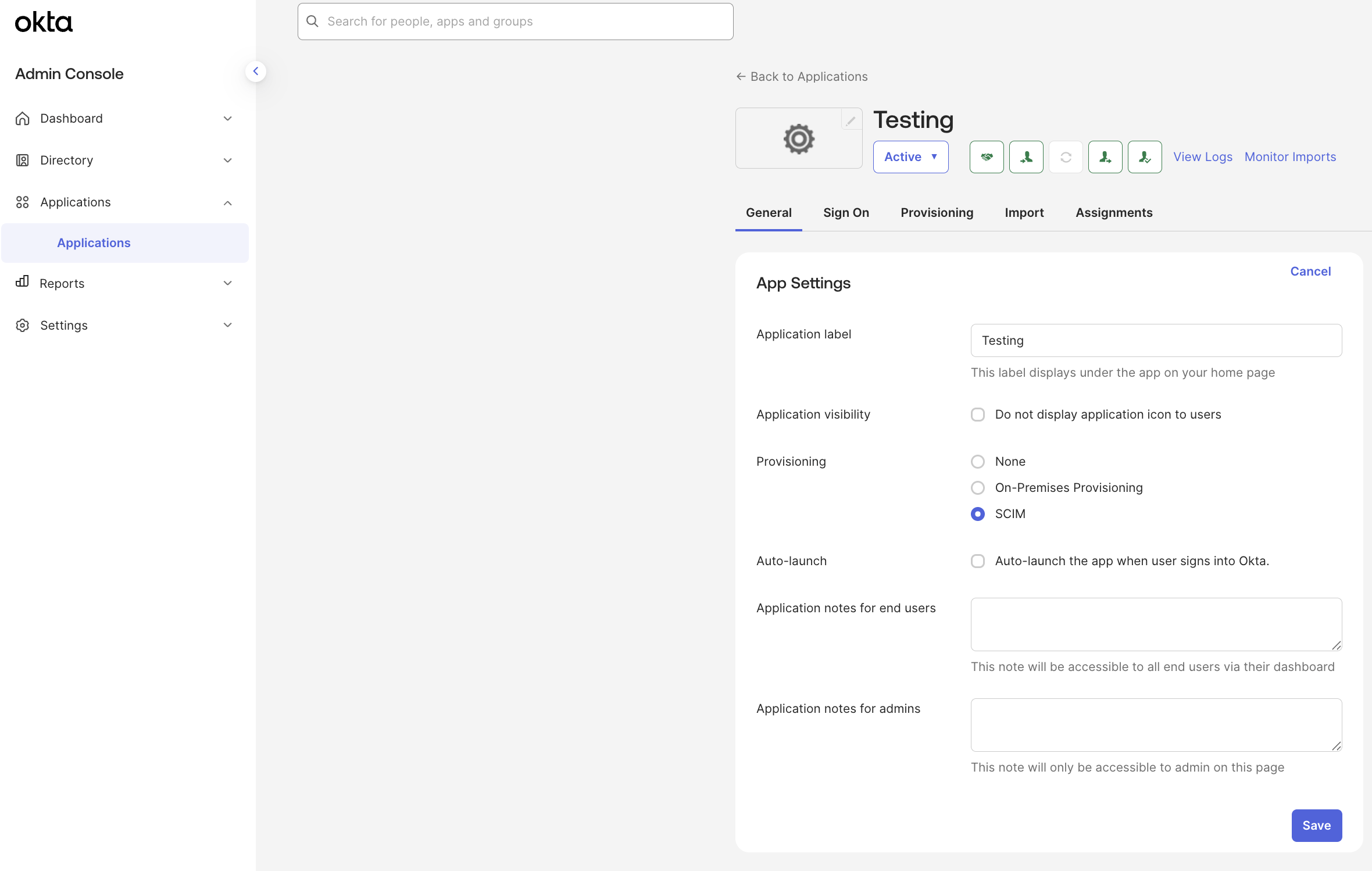Open the Assignments tab
Image resolution: width=1372 pixels, height=871 pixels.
[1114, 213]
